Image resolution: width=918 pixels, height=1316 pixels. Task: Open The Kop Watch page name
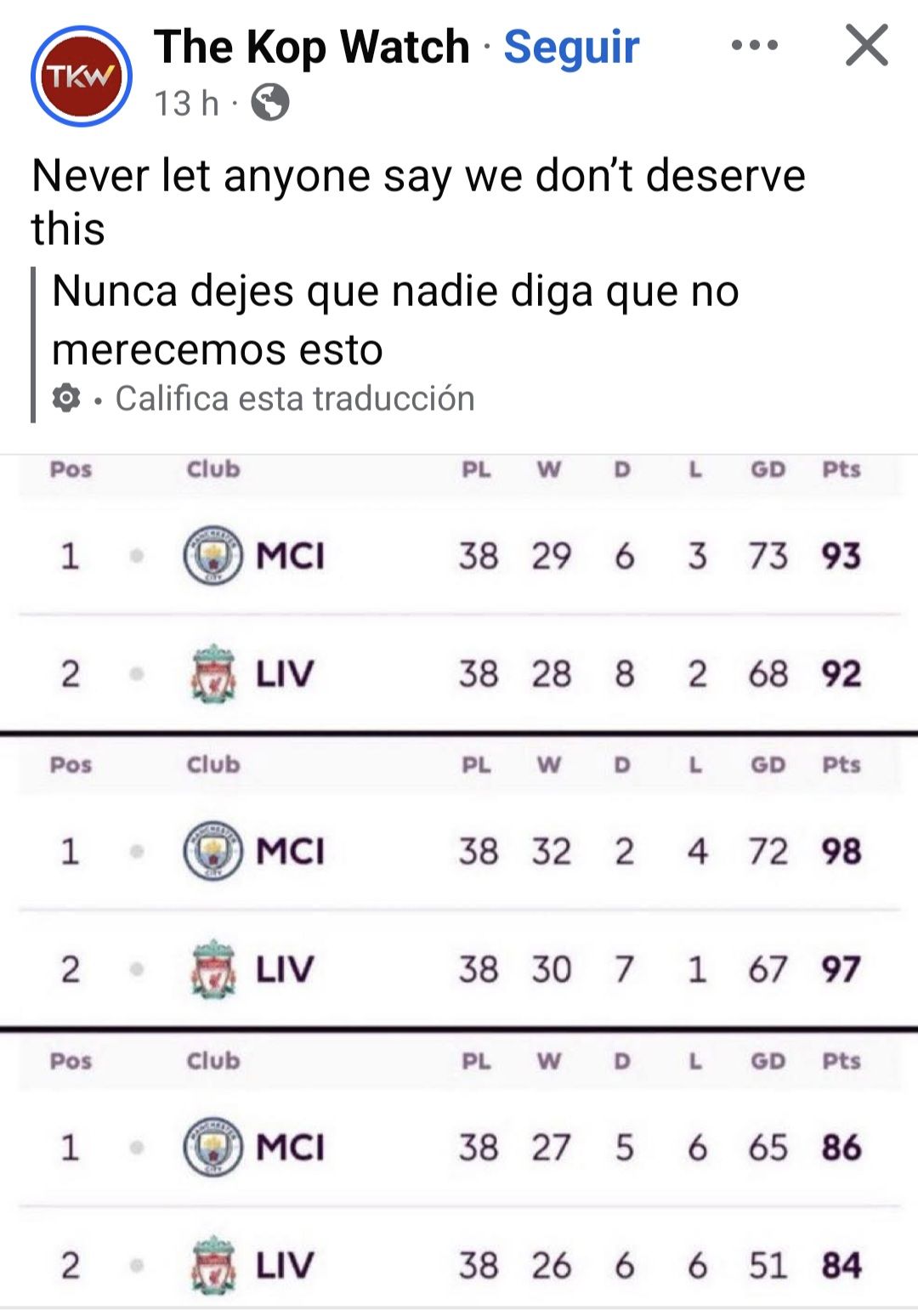(x=311, y=47)
